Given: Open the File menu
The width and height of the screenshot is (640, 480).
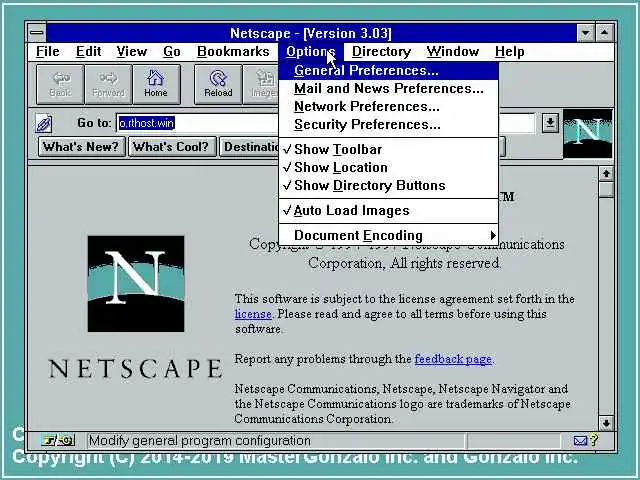Looking at the screenshot, I should (x=48, y=52).
